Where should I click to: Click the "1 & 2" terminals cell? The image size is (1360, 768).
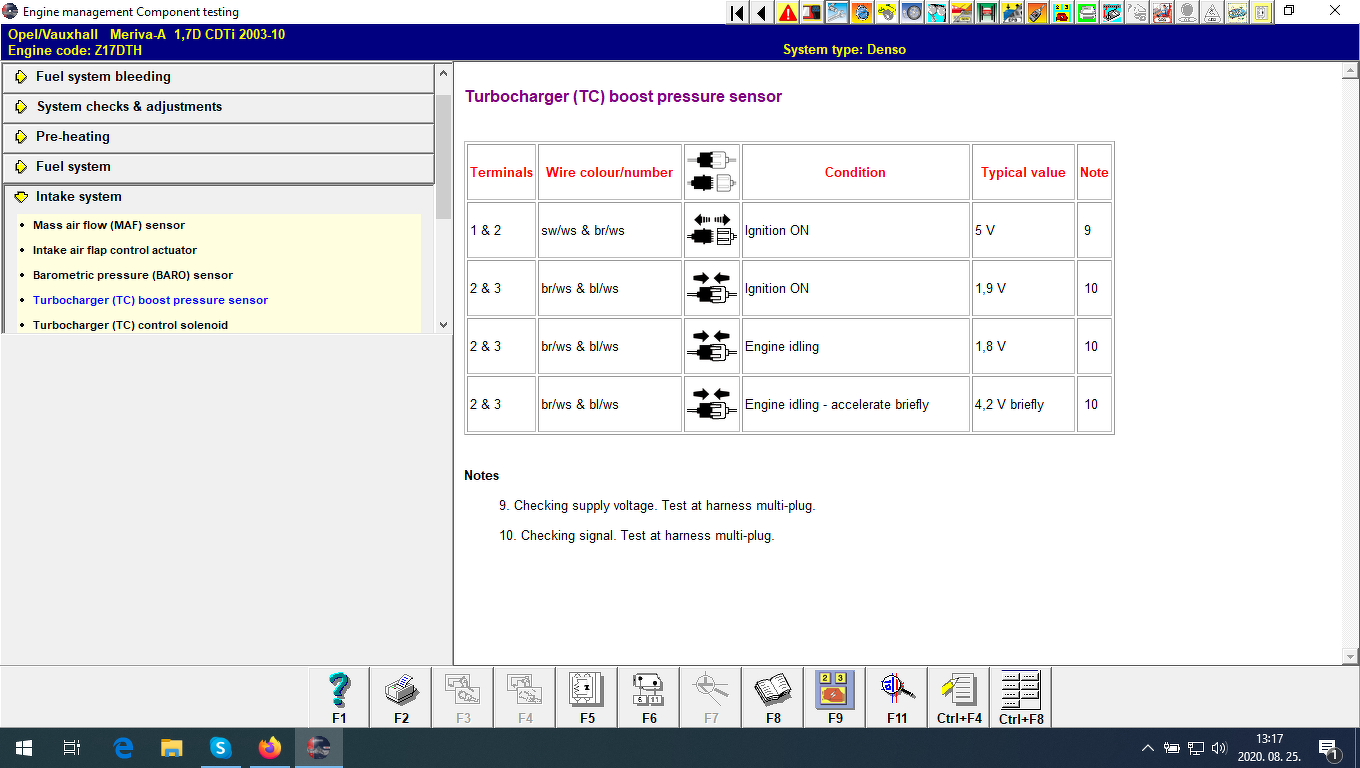[x=501, y=230]
